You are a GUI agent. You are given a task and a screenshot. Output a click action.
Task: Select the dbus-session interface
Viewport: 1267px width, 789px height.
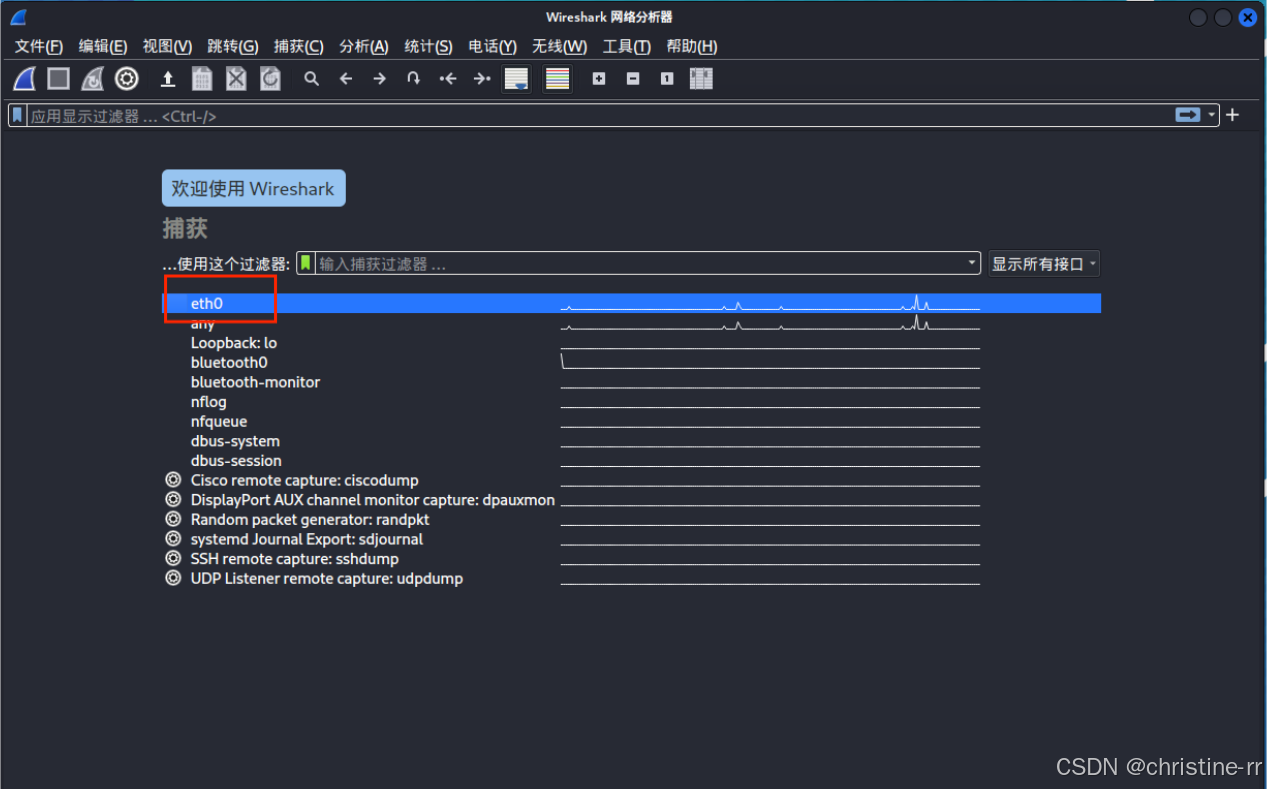tap(236, 460)
